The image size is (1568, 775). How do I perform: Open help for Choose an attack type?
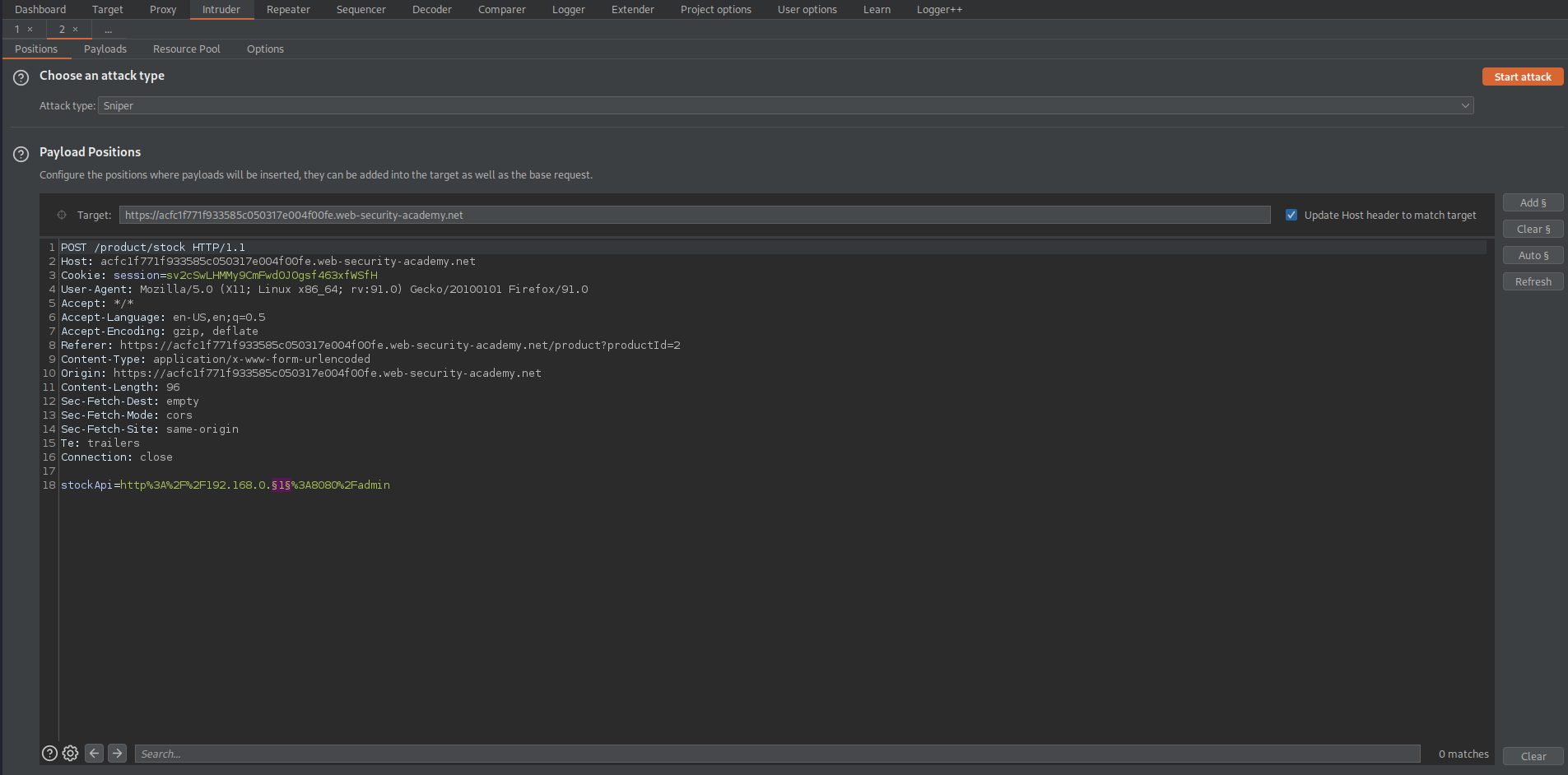point(21,77)
